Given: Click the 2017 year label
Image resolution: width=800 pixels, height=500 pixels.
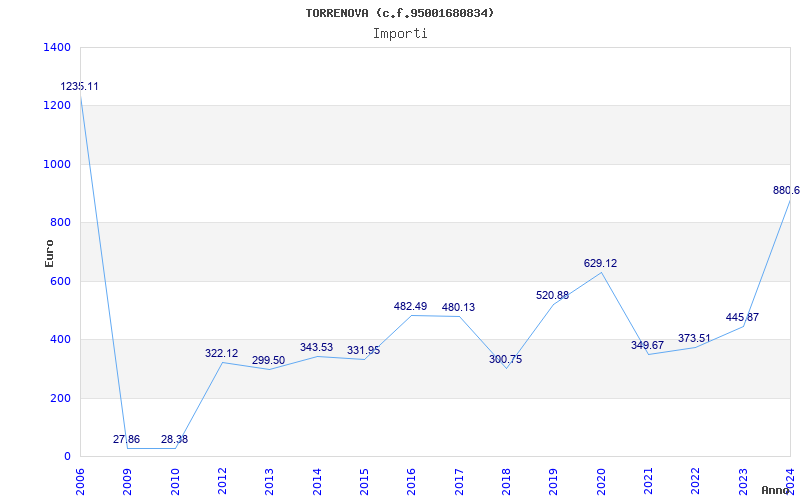Looking at the screenshot, I should pos(459,482).
